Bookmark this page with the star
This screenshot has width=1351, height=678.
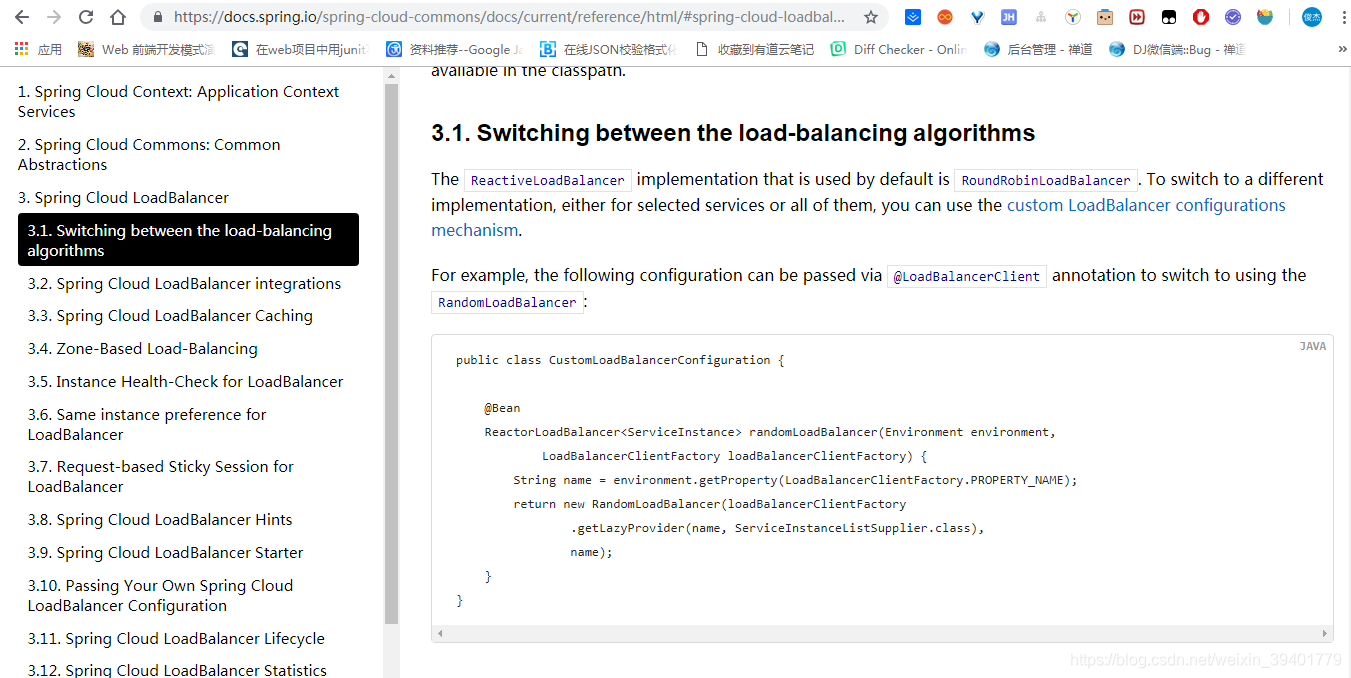[871, 17]
